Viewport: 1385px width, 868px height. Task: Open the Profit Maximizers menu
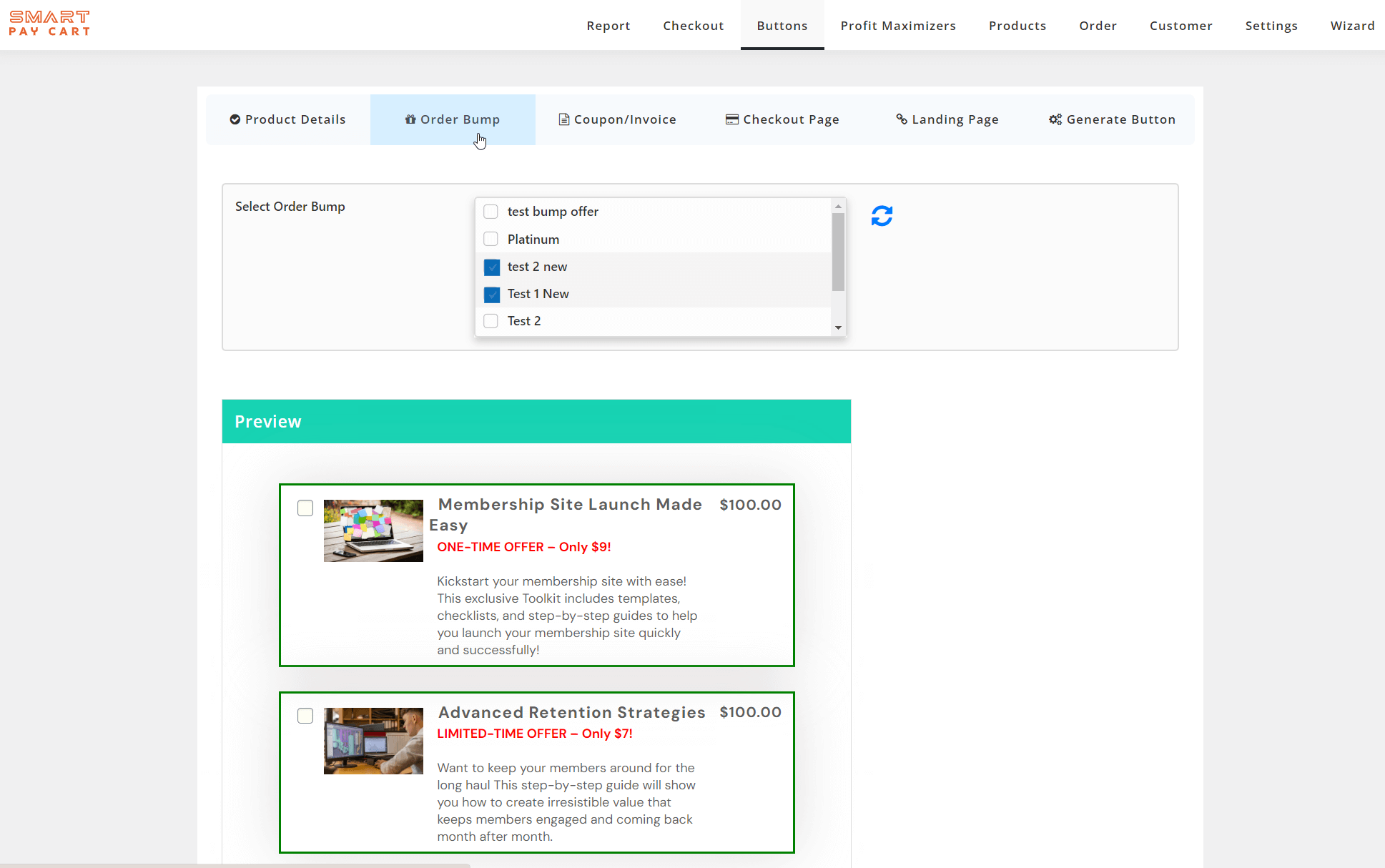pos(898,25)
